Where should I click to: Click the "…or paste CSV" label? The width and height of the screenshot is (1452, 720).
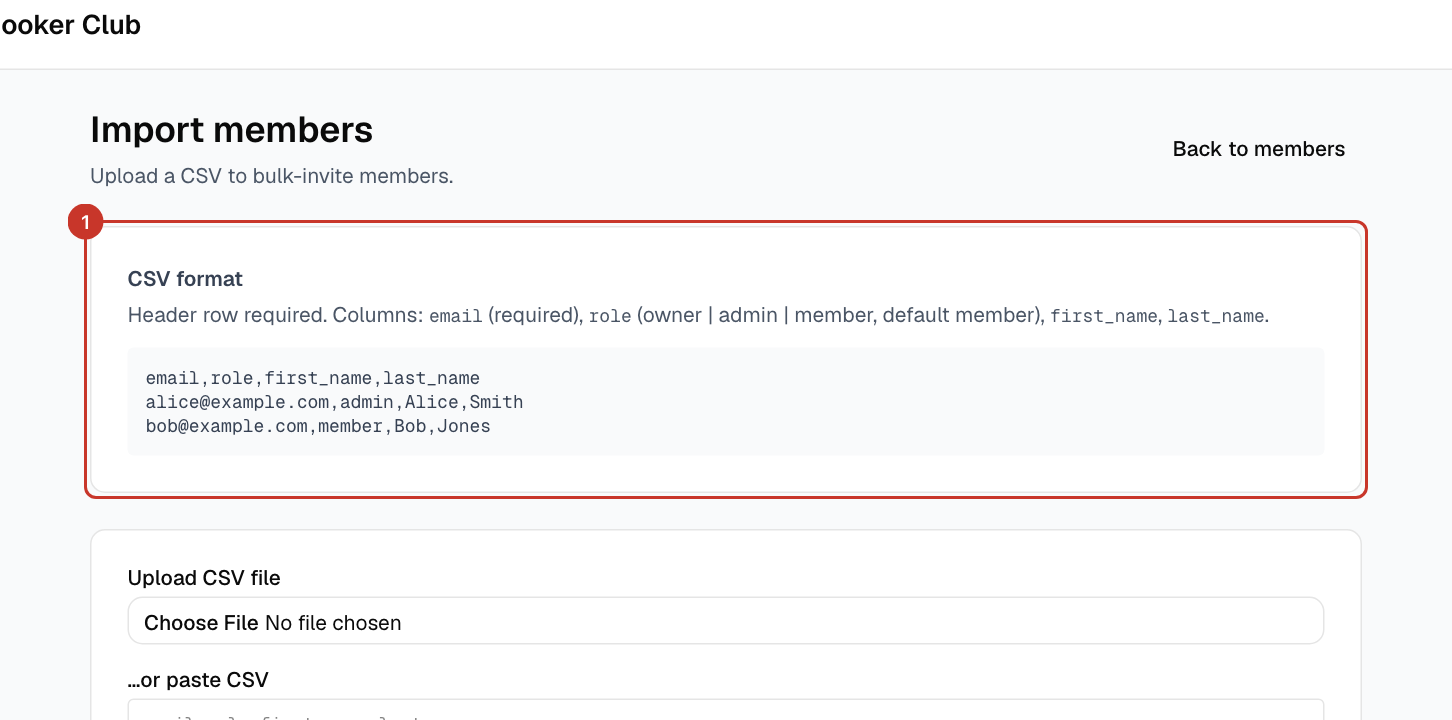(x=198, y=680)
